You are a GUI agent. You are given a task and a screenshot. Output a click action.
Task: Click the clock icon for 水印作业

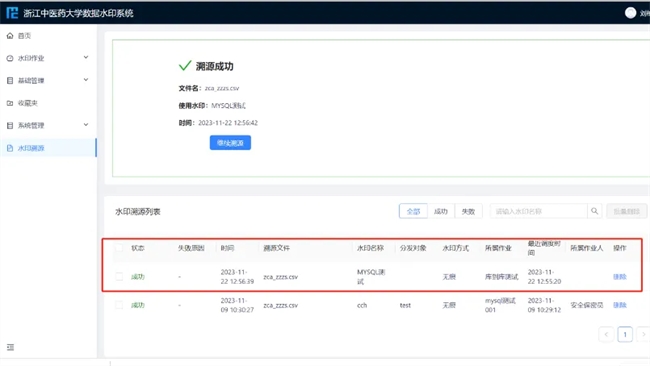(x=10, y=58)
